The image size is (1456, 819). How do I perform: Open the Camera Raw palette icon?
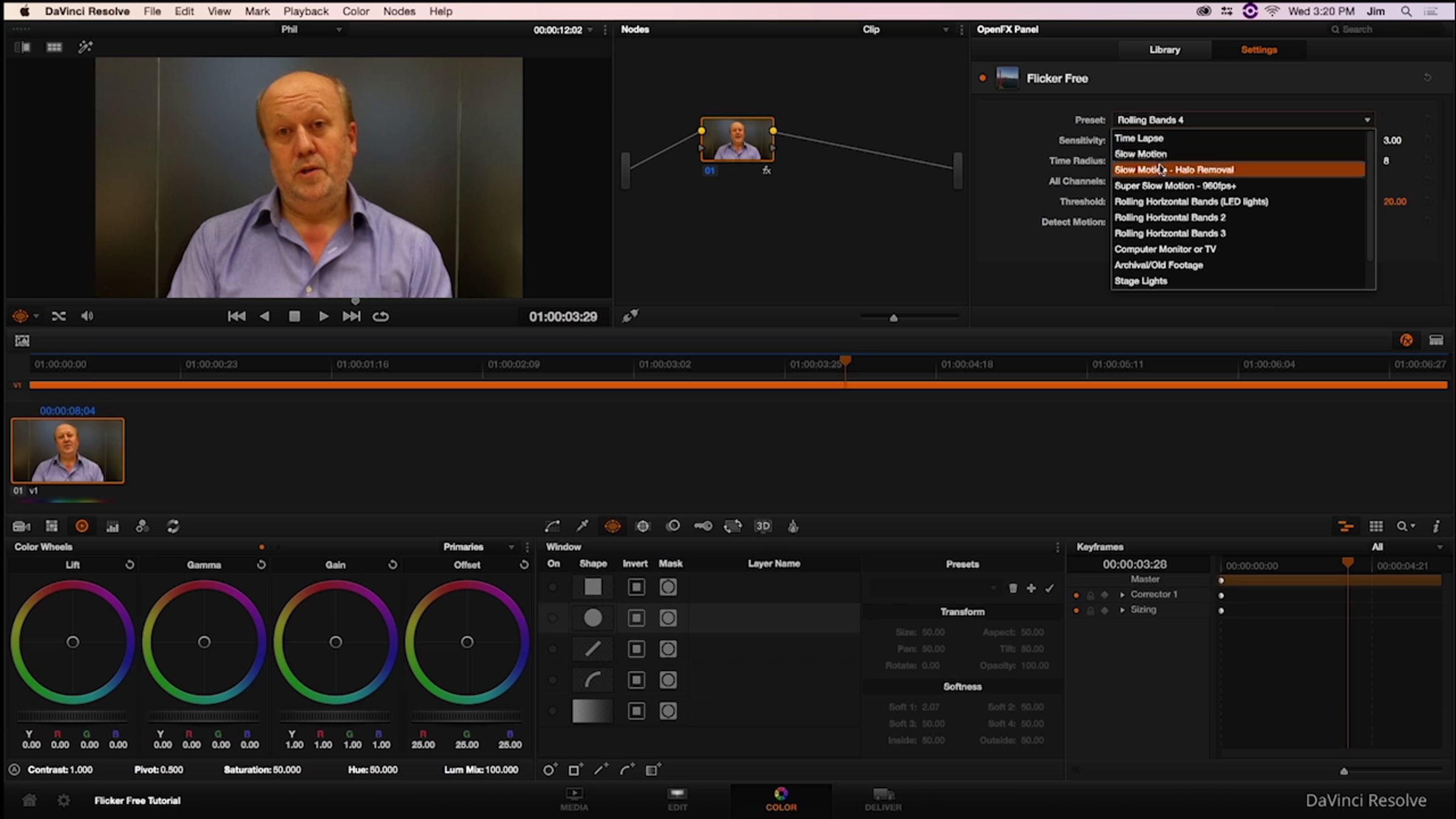tap(22, 527)
